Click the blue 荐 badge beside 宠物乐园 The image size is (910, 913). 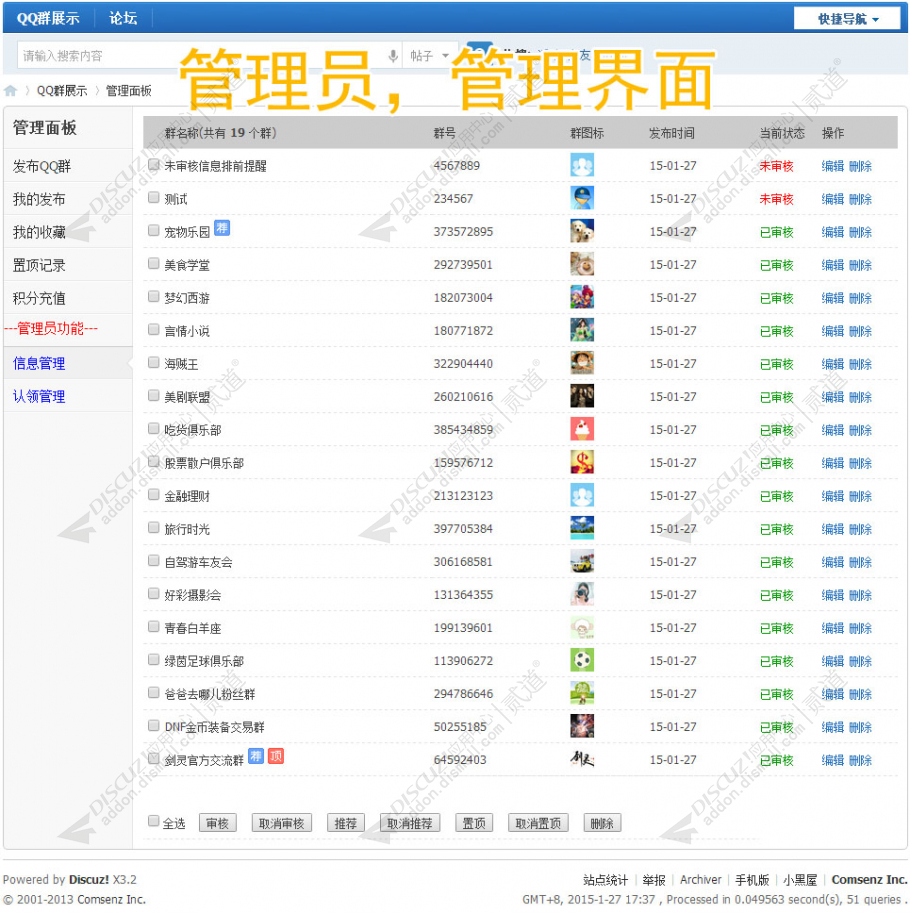click(222, 228)
